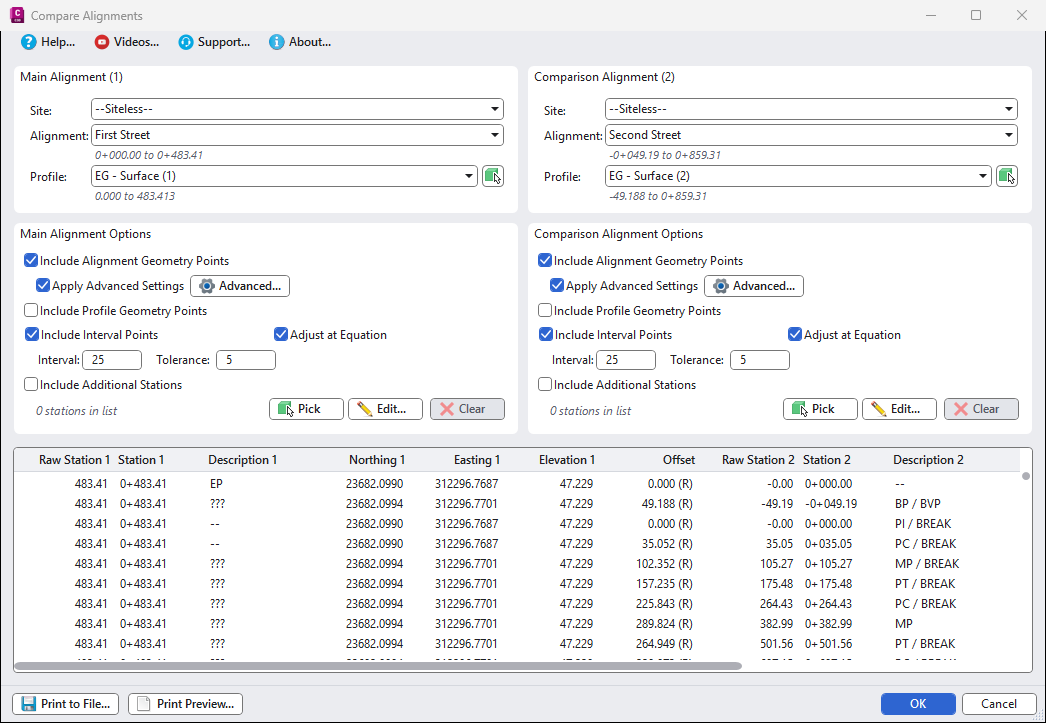Toggle comparison Apply Advanced Settings checkbox
The image size is (1046, 723).
click(557, 285)
